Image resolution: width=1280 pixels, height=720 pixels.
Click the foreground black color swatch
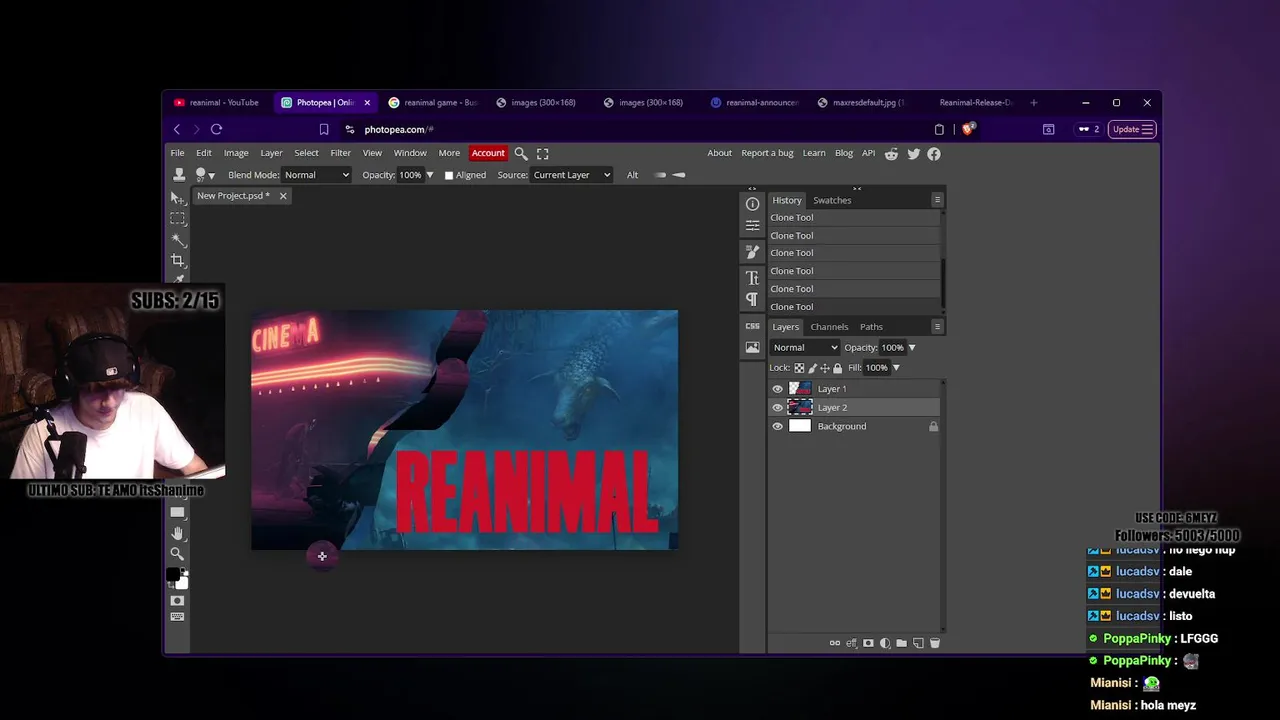point(173,575)
